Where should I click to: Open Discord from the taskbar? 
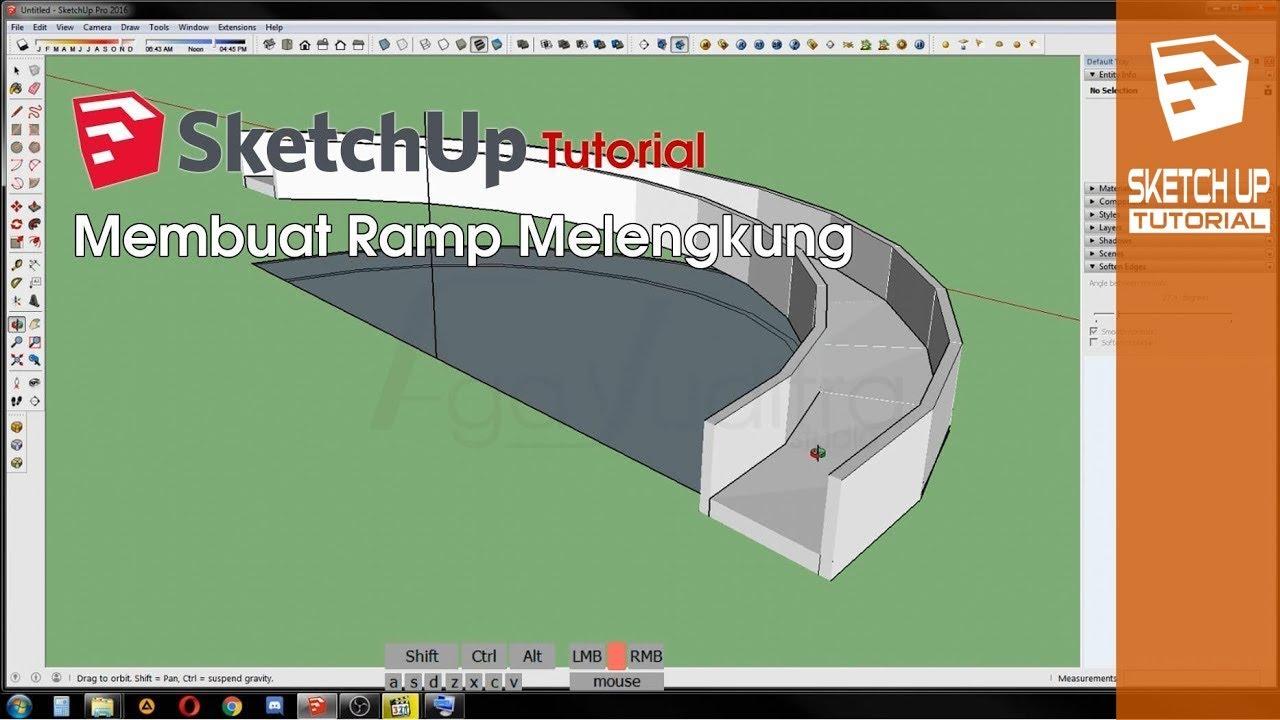[x=275, y=706]
